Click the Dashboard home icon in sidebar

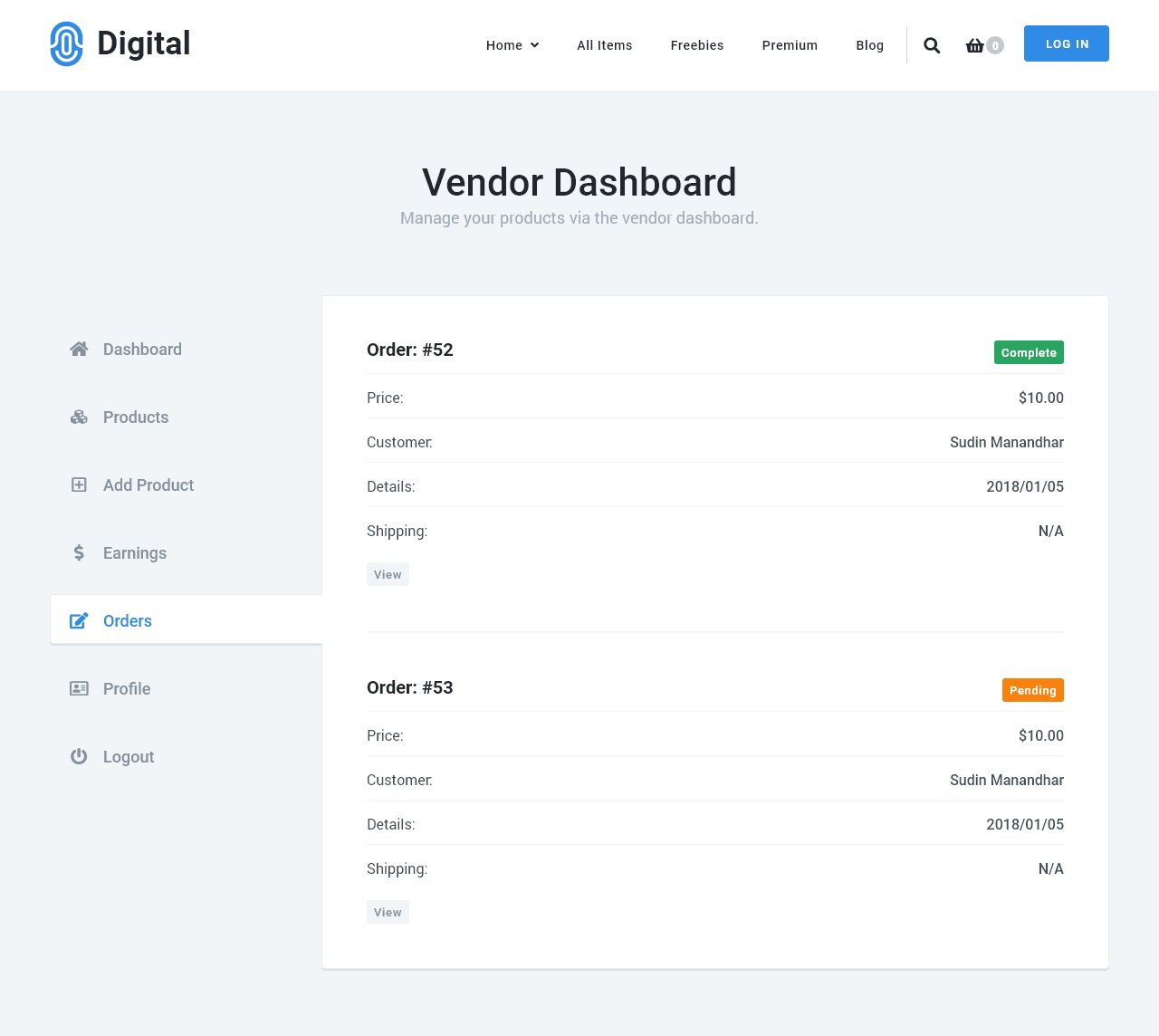tap(79, 350)
